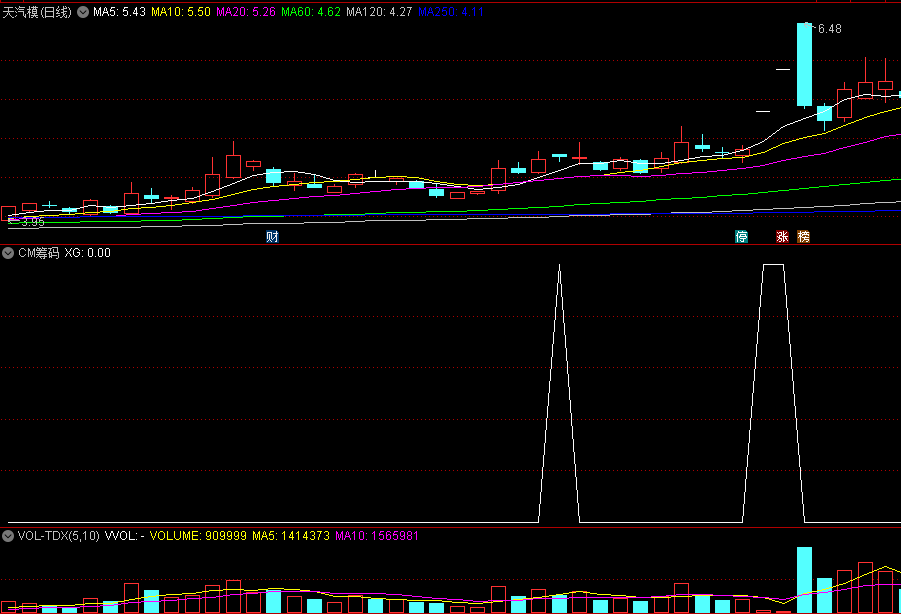The height and width of the screenshot is (614, 901).
Task: Click the volume MA10: 1565981 value
Action: tap(377, 536)
